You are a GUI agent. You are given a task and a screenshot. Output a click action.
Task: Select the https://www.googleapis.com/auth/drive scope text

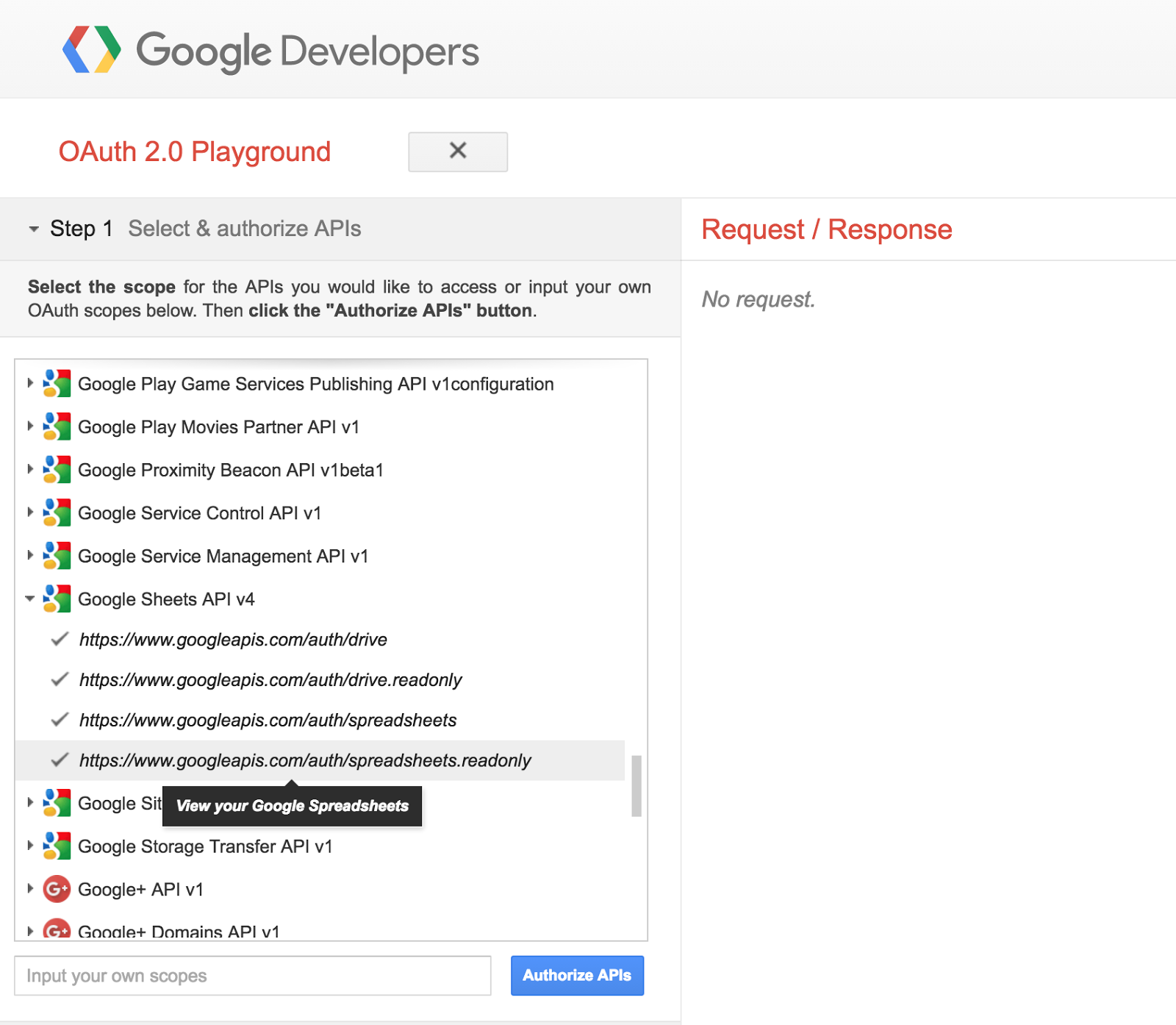coord(233,640)
